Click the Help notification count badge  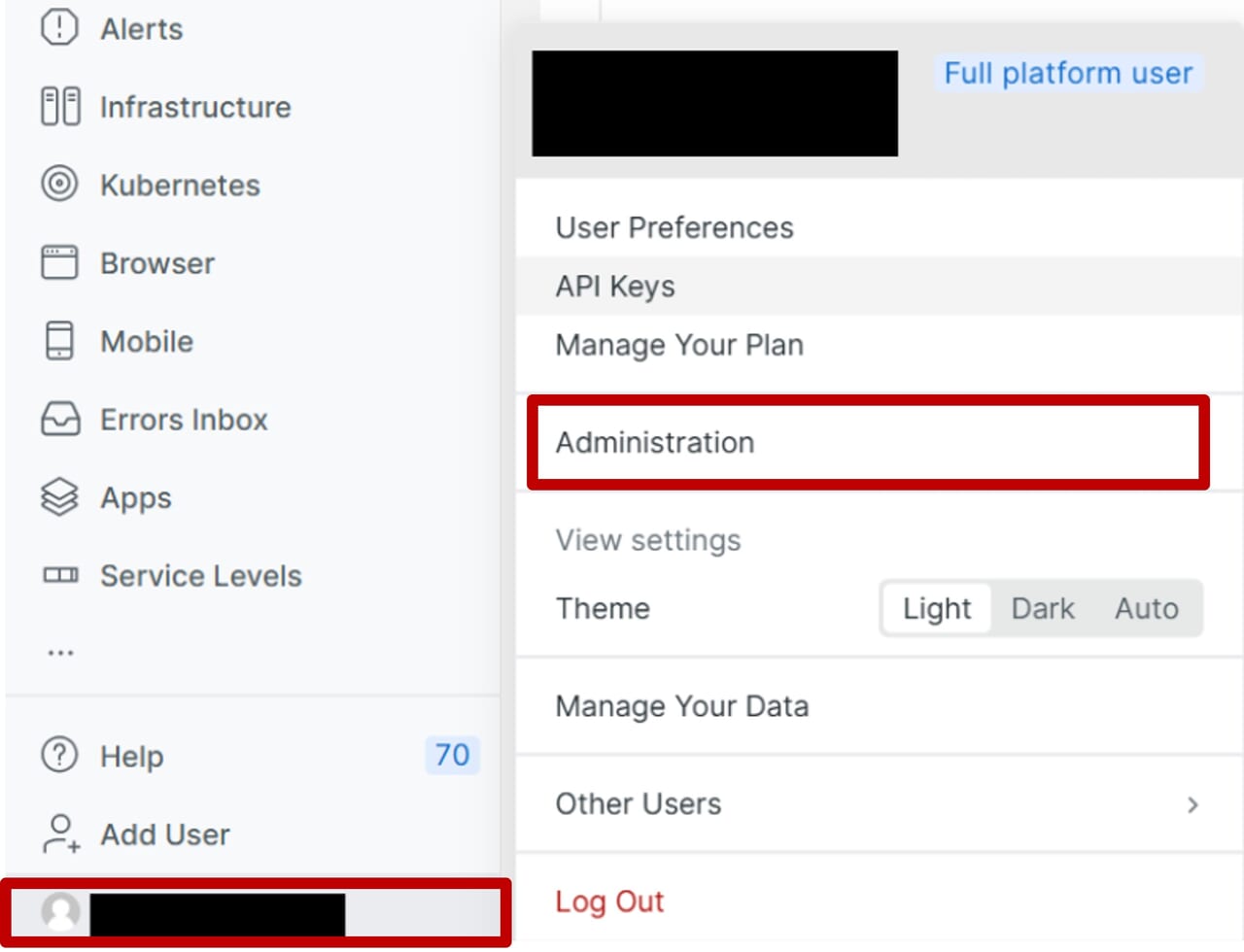click(452, 755)
